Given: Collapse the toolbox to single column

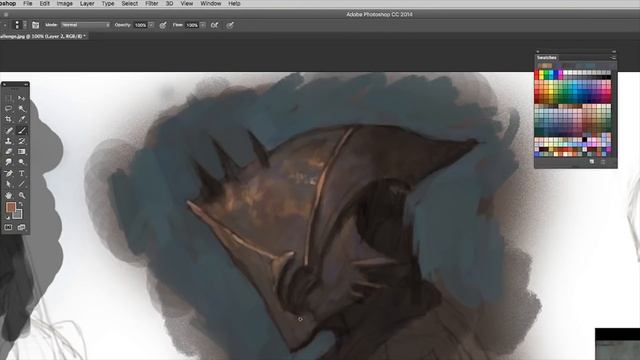Looking at the screenshot, I should click(x=26, y=84).
